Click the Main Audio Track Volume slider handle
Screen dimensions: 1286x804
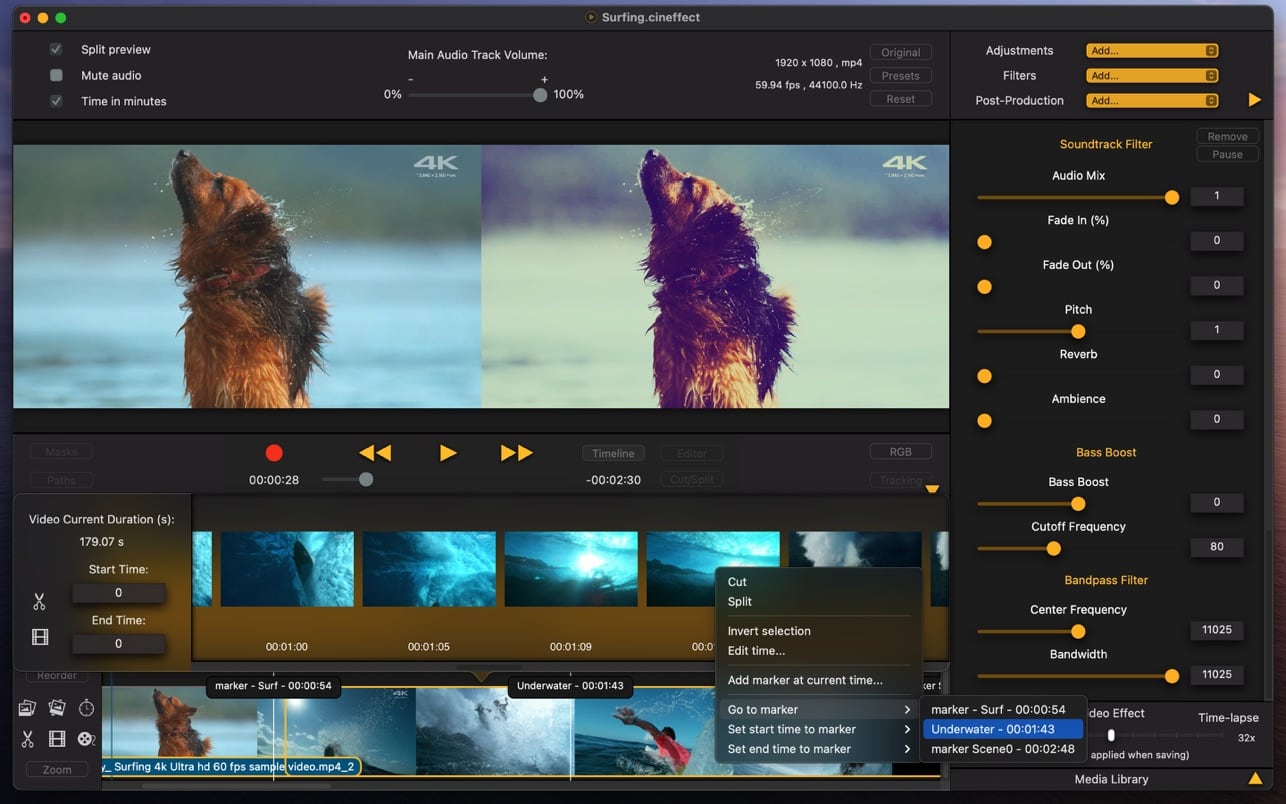coord(540,95)
